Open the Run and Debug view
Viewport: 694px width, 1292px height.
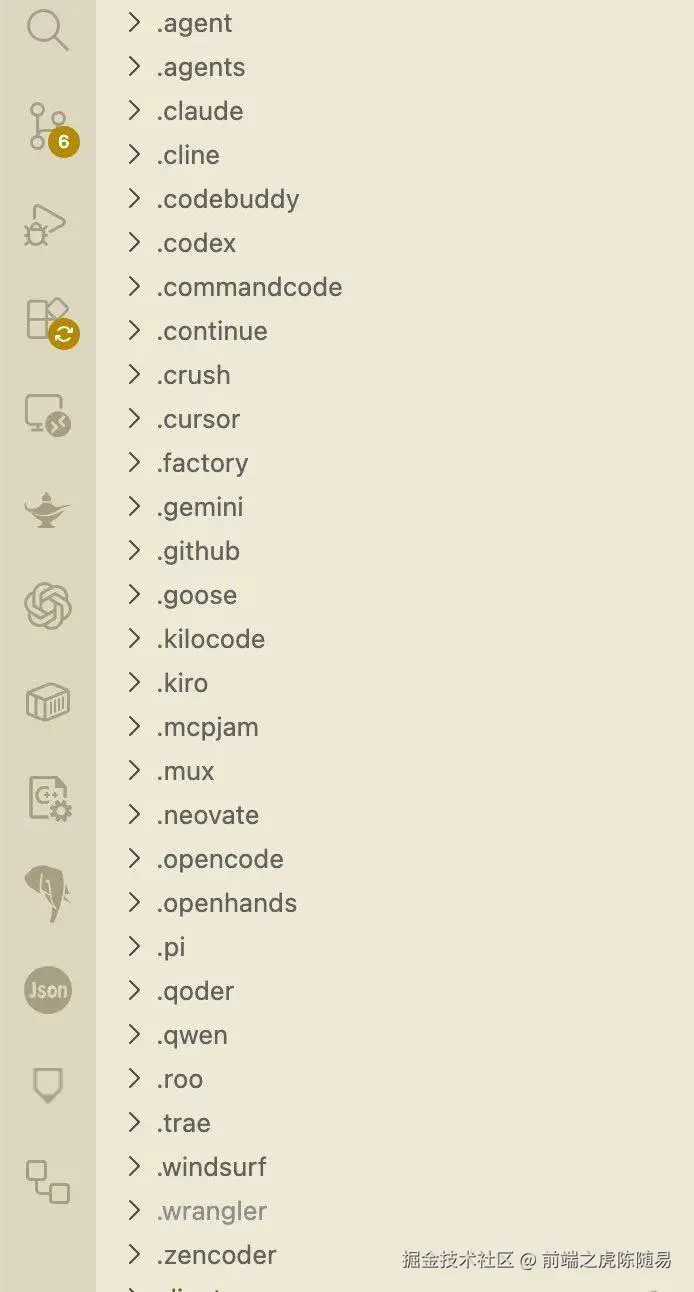[x=46, y=224]
